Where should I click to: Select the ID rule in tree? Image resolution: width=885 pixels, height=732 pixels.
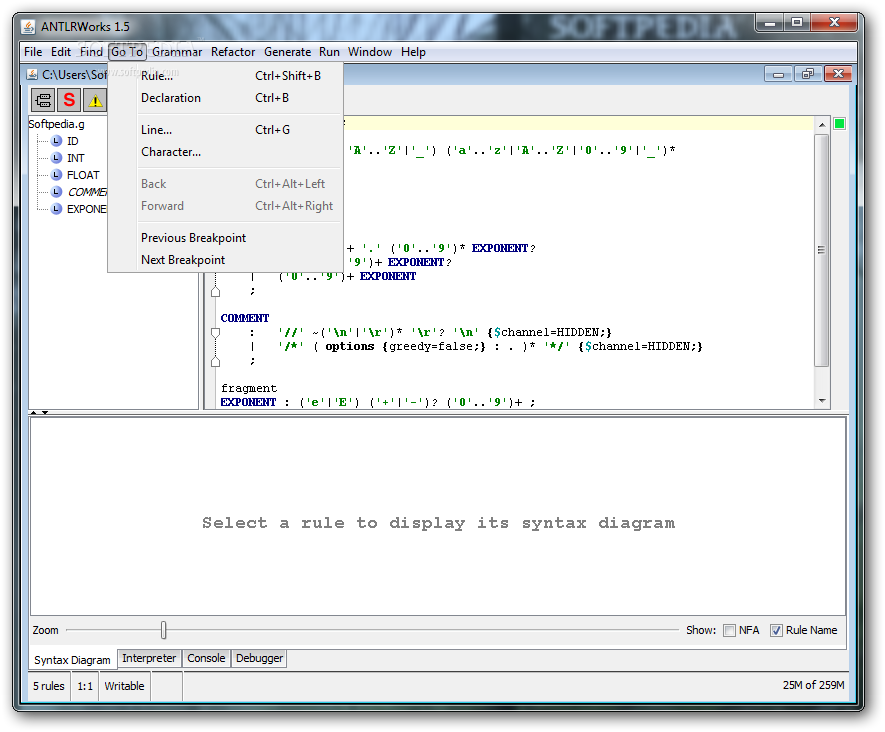point(73,141)
